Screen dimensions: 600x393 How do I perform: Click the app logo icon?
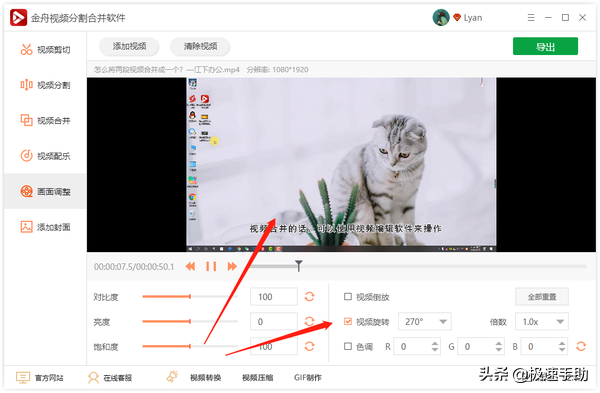[18, 18]
